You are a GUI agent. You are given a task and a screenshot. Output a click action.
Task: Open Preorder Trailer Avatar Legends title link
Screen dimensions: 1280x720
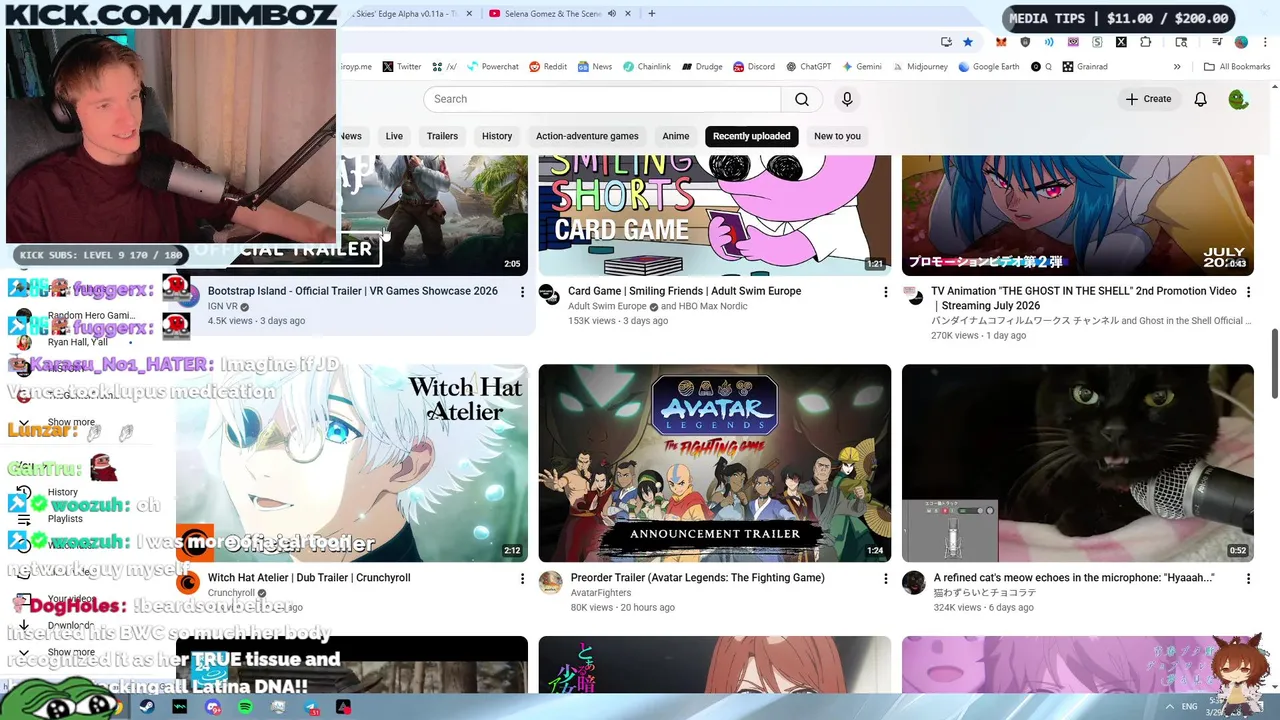(698, 577)
